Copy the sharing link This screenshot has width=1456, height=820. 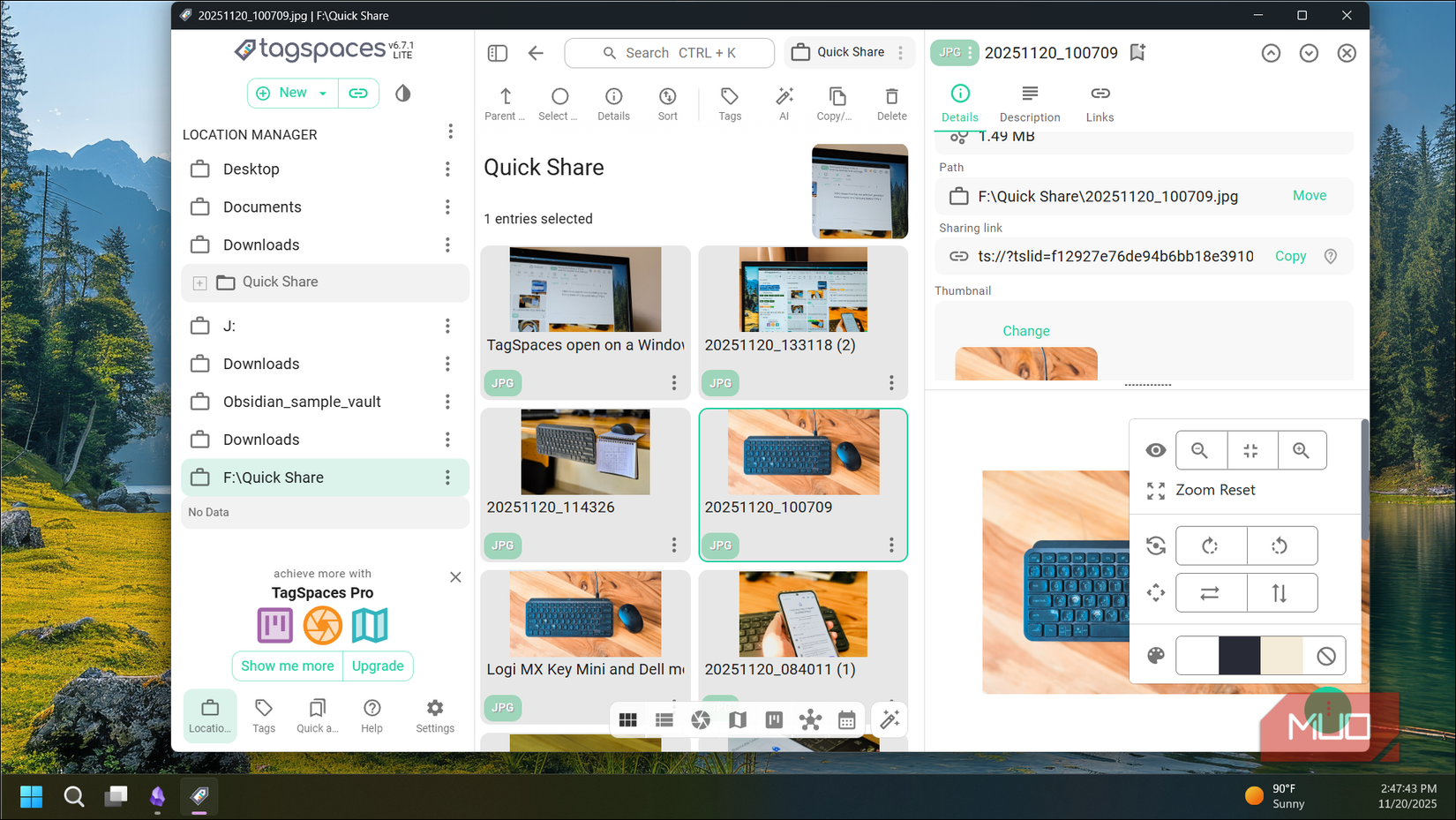(1290, 256)
